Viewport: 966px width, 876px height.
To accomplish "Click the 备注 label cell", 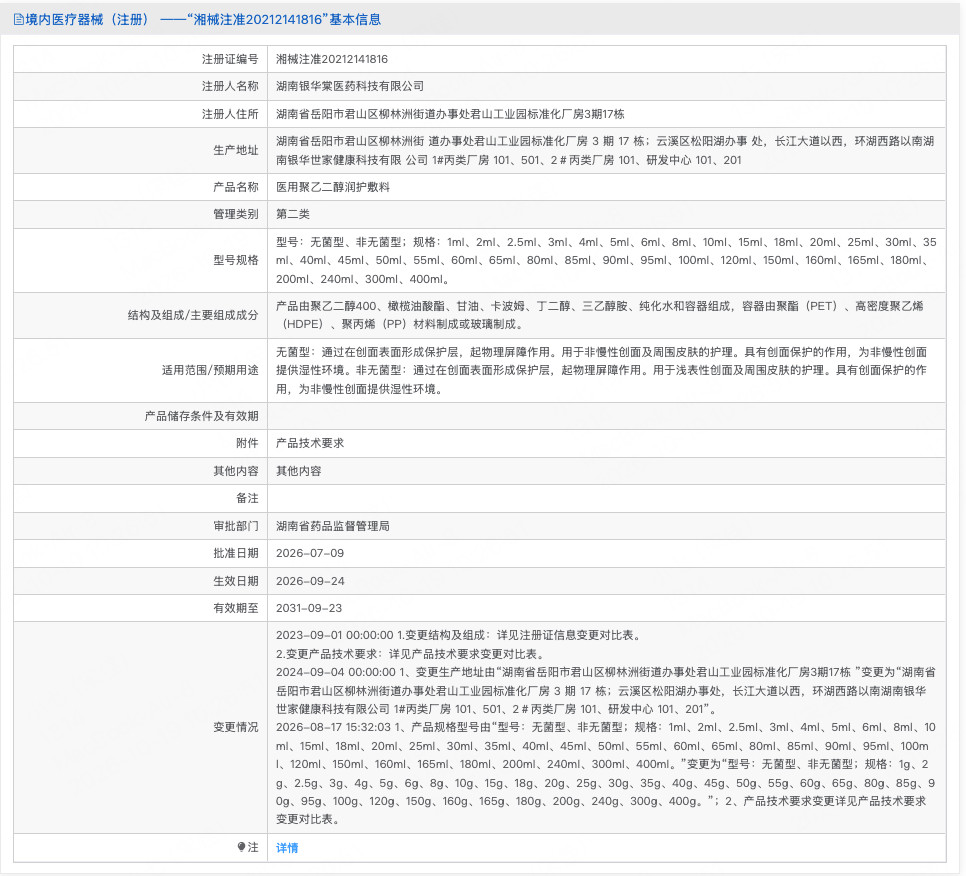I will pyautogui.click(x=140, y=498).
